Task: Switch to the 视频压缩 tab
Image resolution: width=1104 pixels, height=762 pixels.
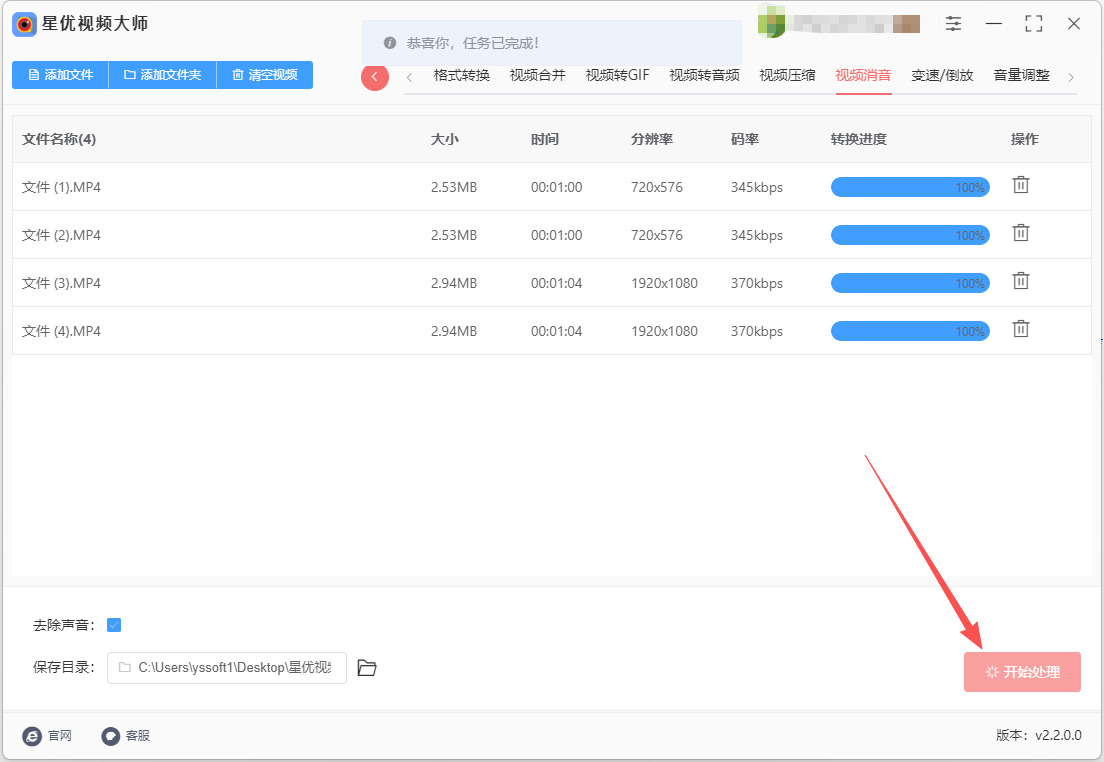Action: [x=787, y=75]
